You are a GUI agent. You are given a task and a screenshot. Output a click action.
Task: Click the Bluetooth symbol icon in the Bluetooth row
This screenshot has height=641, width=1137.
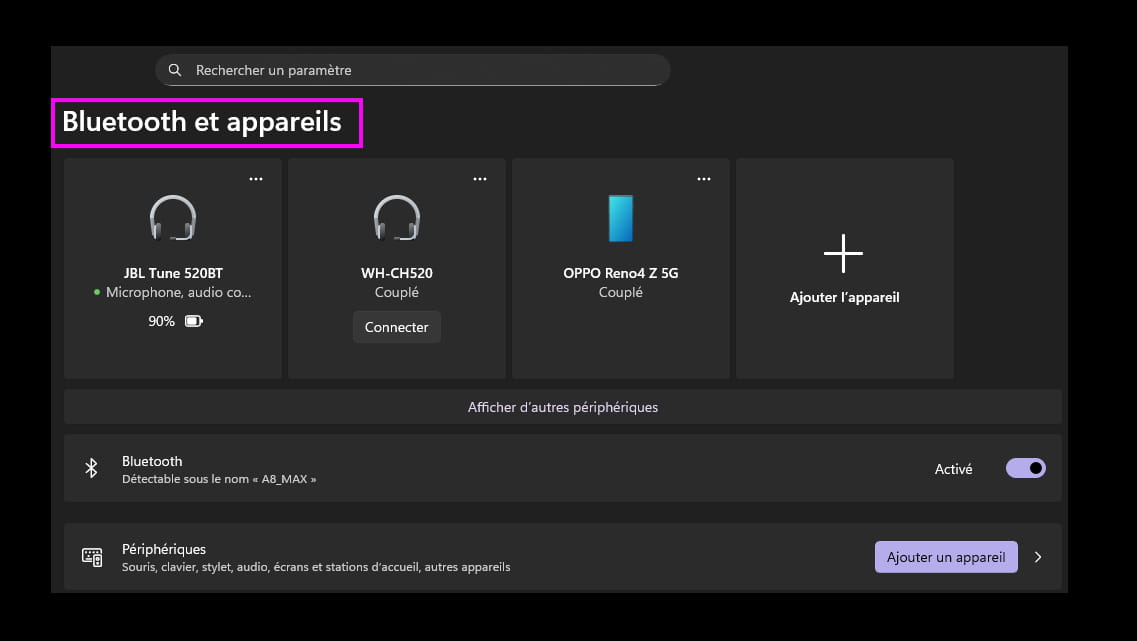(91, 468)
